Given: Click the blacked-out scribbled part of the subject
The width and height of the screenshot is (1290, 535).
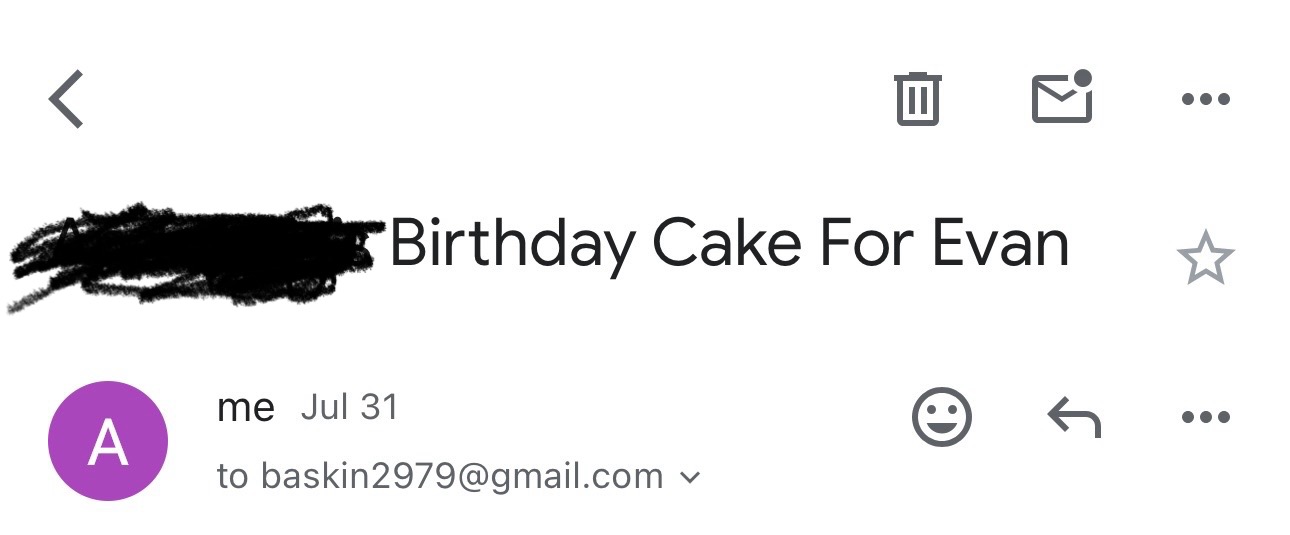Looking at the screenshot, I should (x=190, y=250).
